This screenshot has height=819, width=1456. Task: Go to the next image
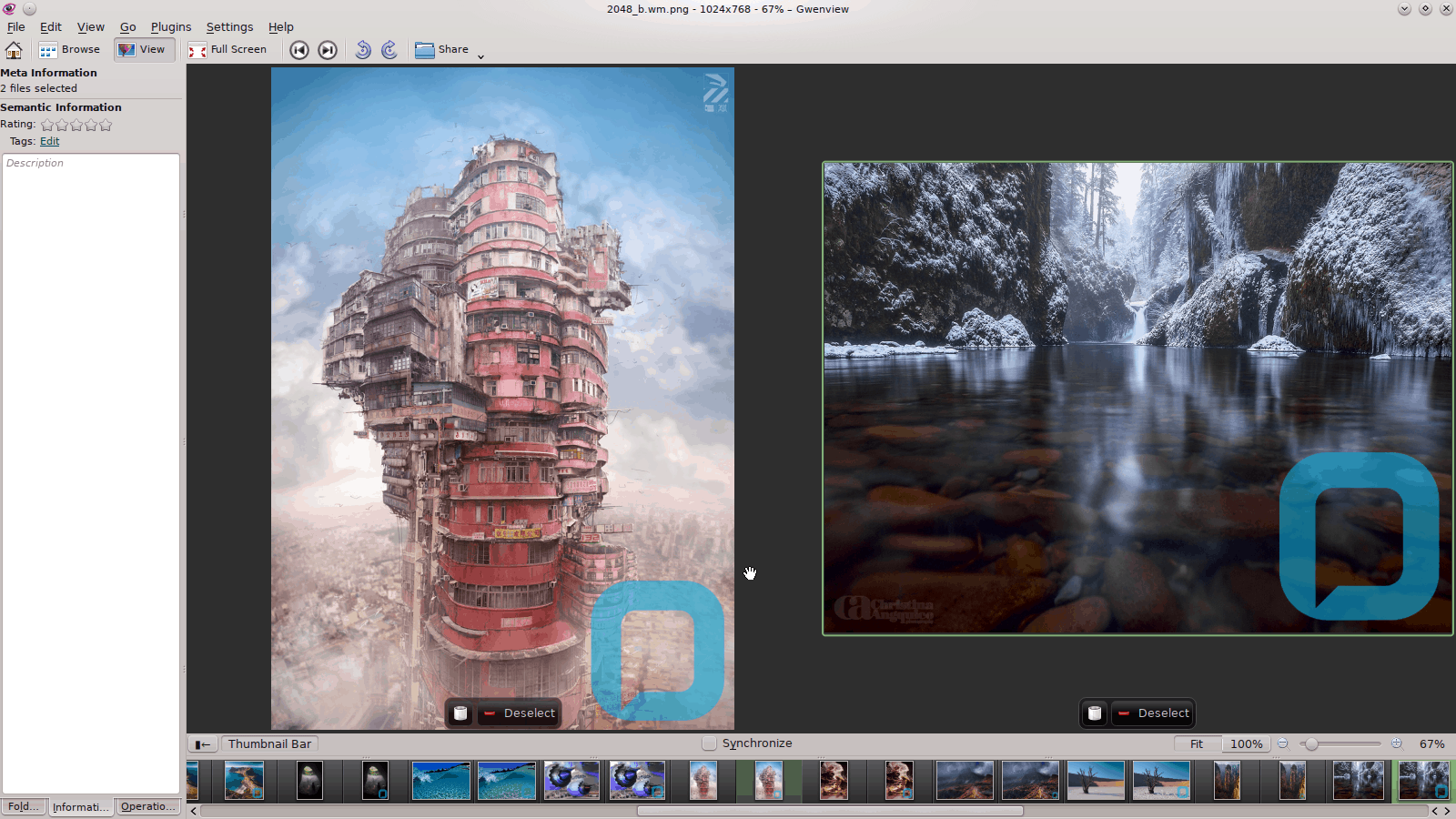point(328,50)
